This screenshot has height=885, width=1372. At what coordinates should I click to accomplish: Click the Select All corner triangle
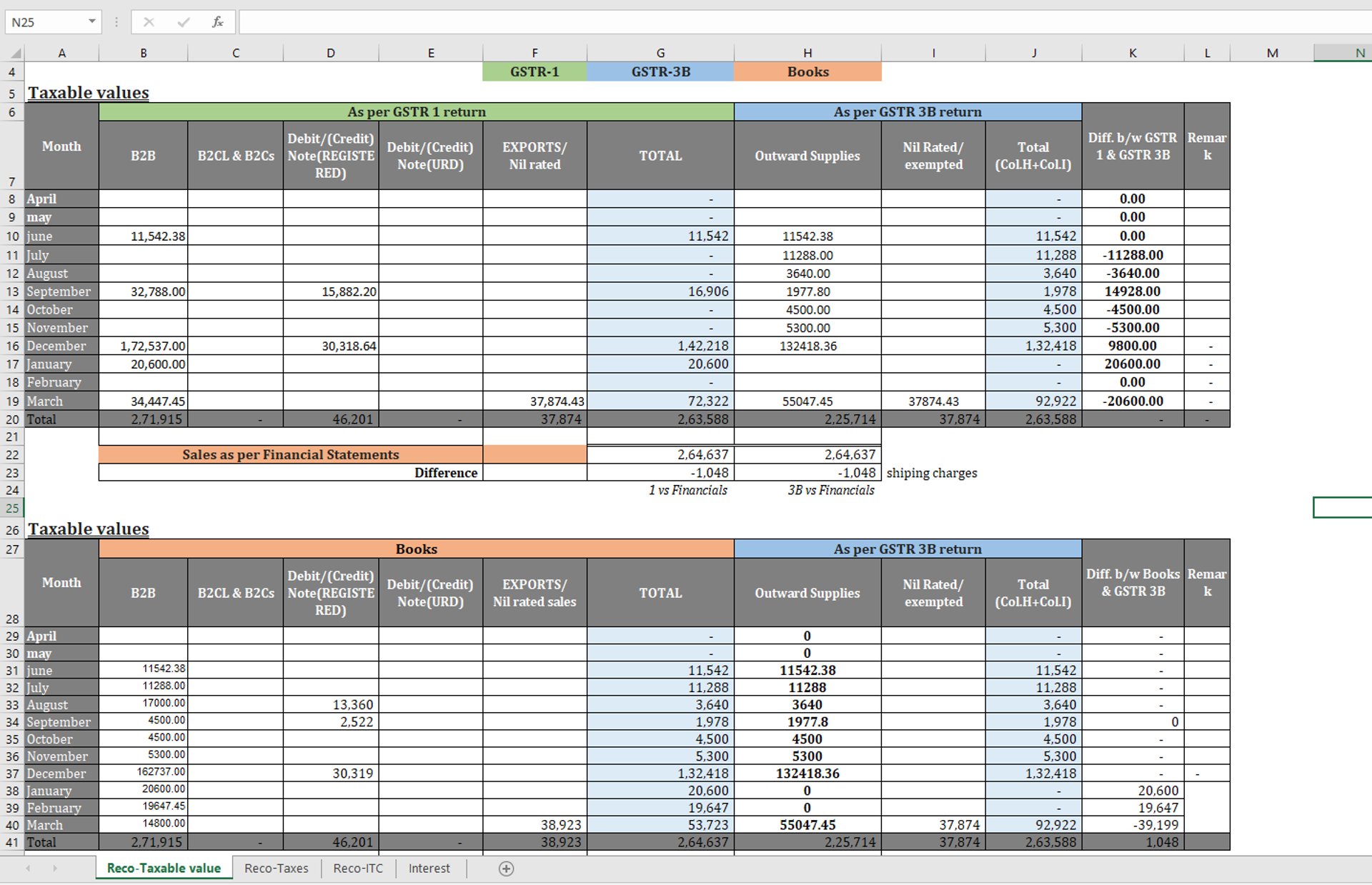point(16,54)
